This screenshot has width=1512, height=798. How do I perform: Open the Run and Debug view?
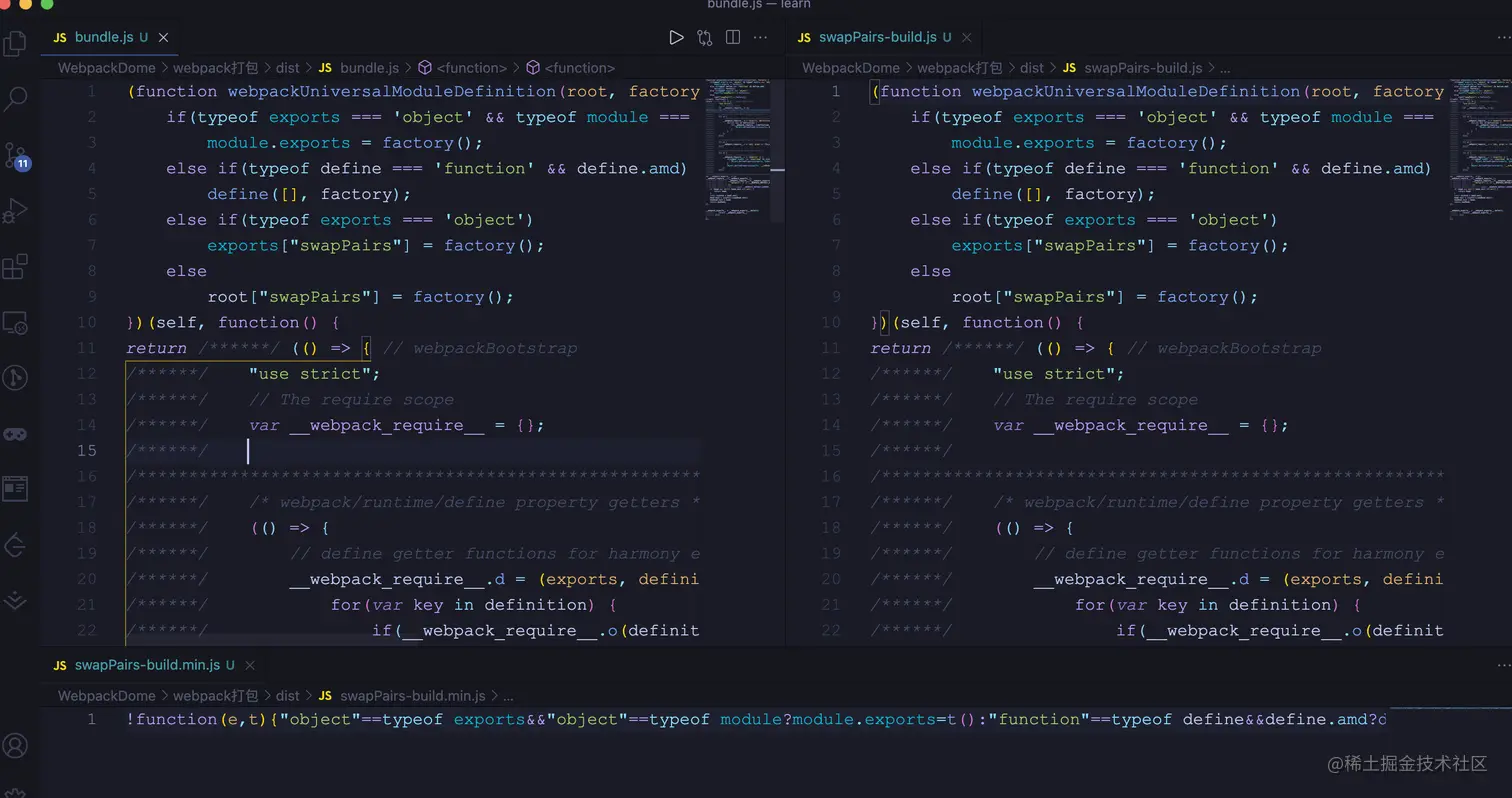pyautogui.click(x=15, y=211)
